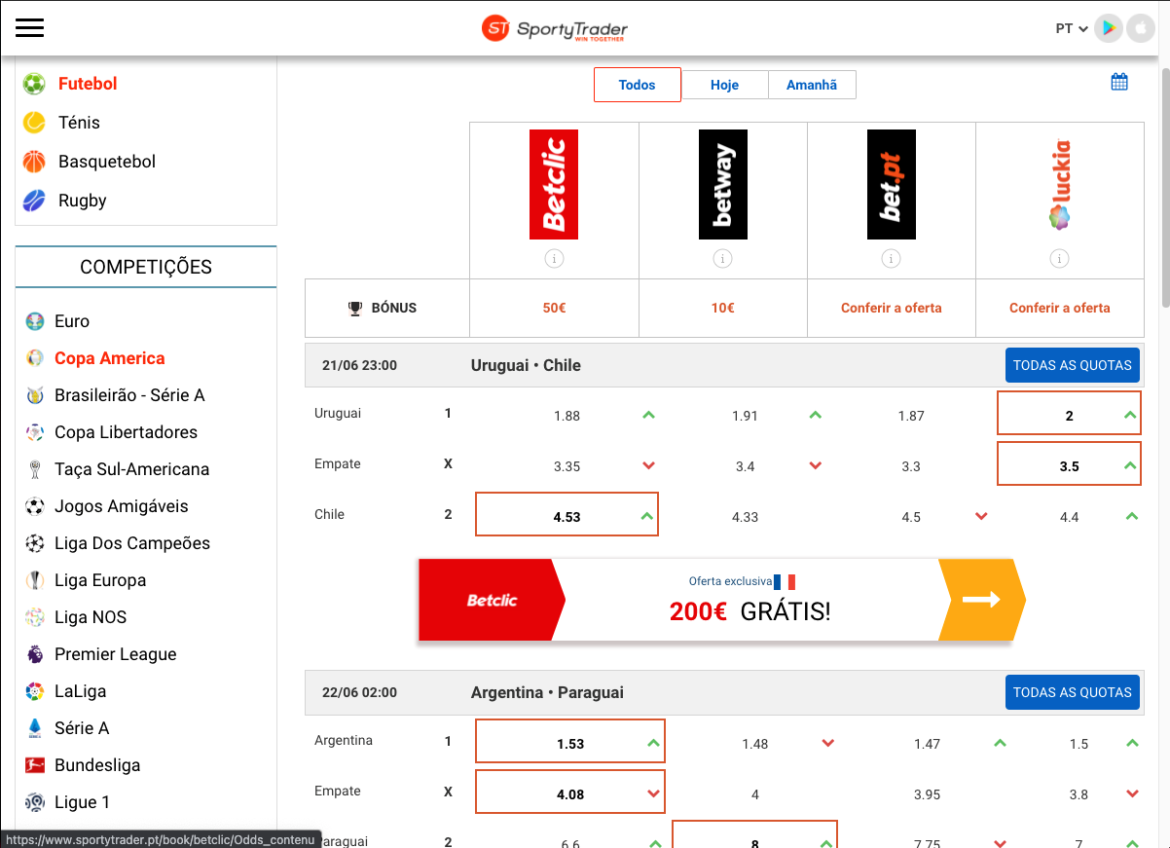
Task: Open Liga Europa competition
Action: pyautogui.click(x=100, y=580)
